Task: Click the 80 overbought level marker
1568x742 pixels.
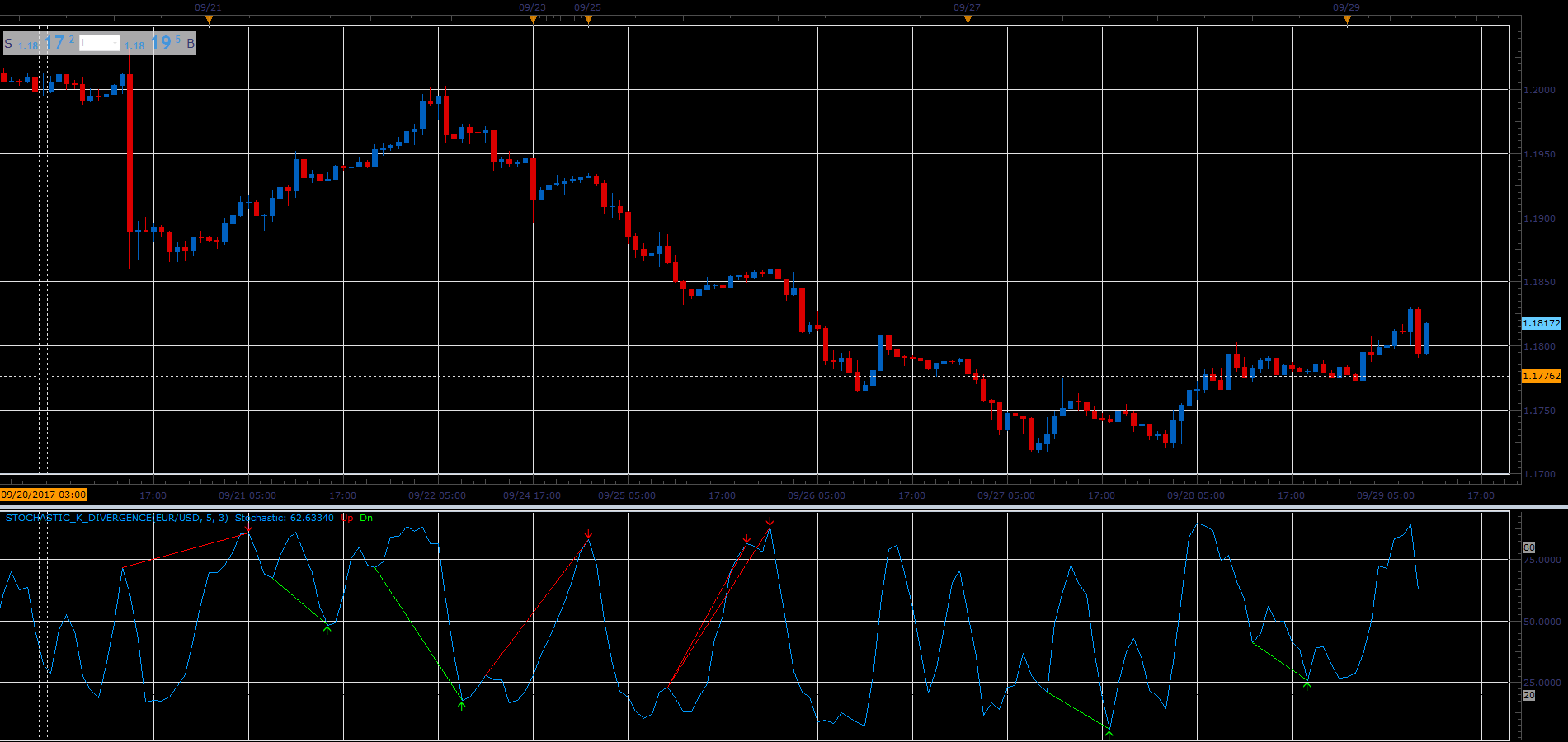Action: click(1528, 547)
